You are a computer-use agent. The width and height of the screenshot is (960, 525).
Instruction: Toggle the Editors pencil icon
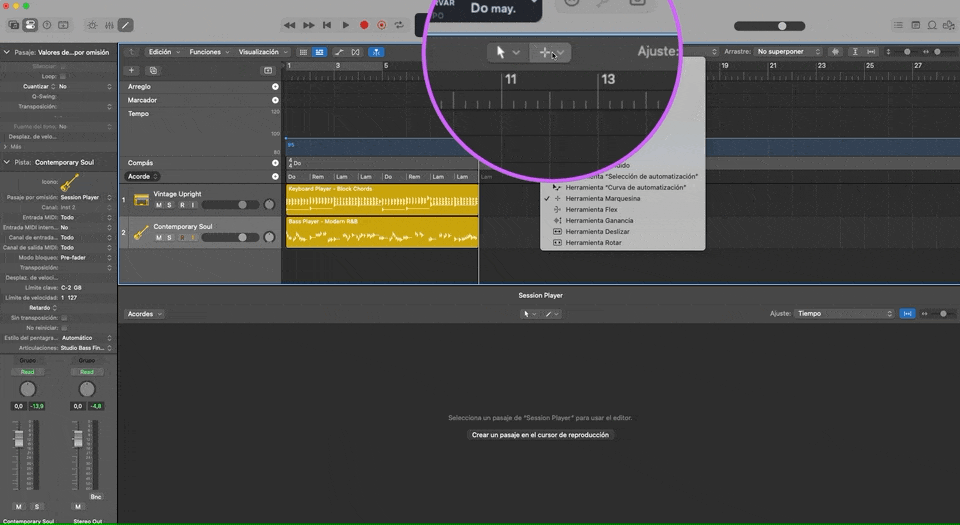126,25
